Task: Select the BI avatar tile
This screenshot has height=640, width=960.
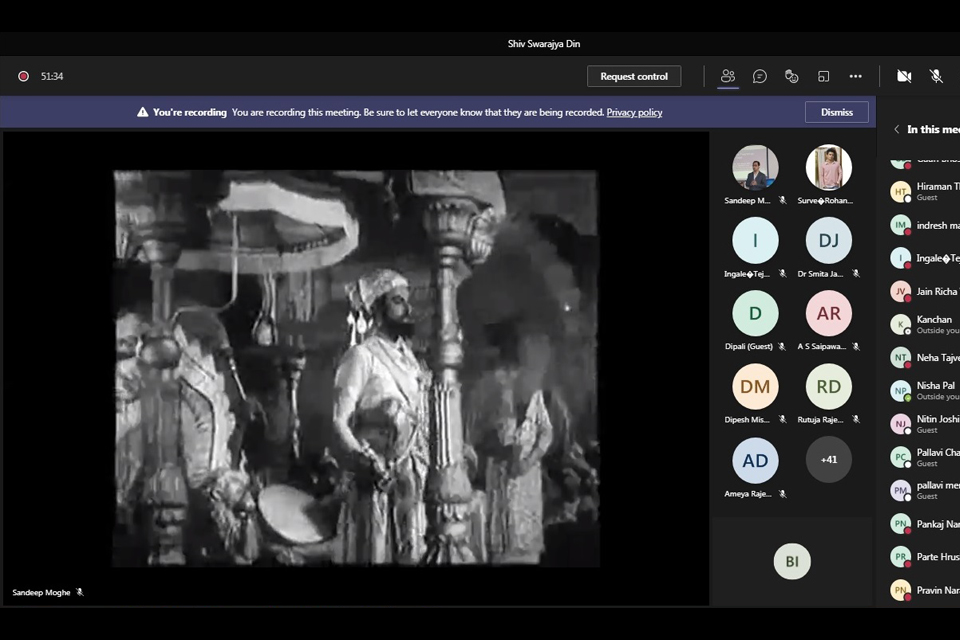Action: (x=792, y=561)
